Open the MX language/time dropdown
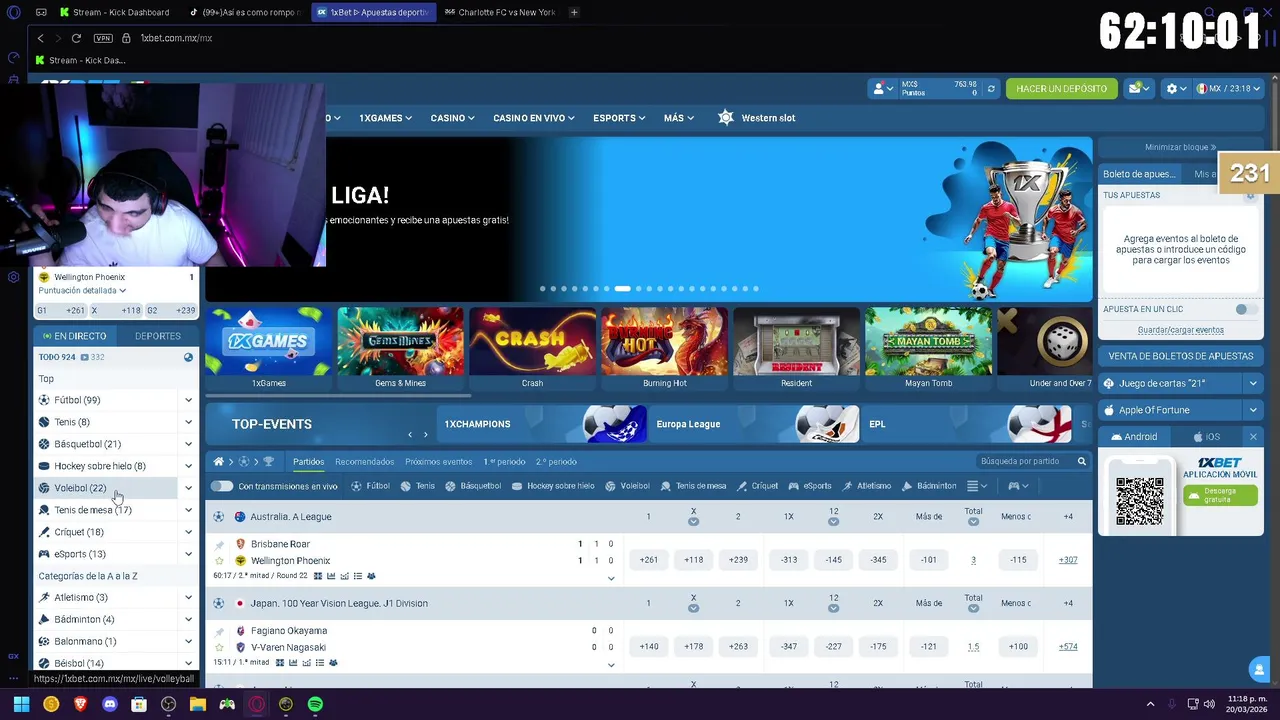This screenshot has height=720, width=1280. tap(1226, 89)
